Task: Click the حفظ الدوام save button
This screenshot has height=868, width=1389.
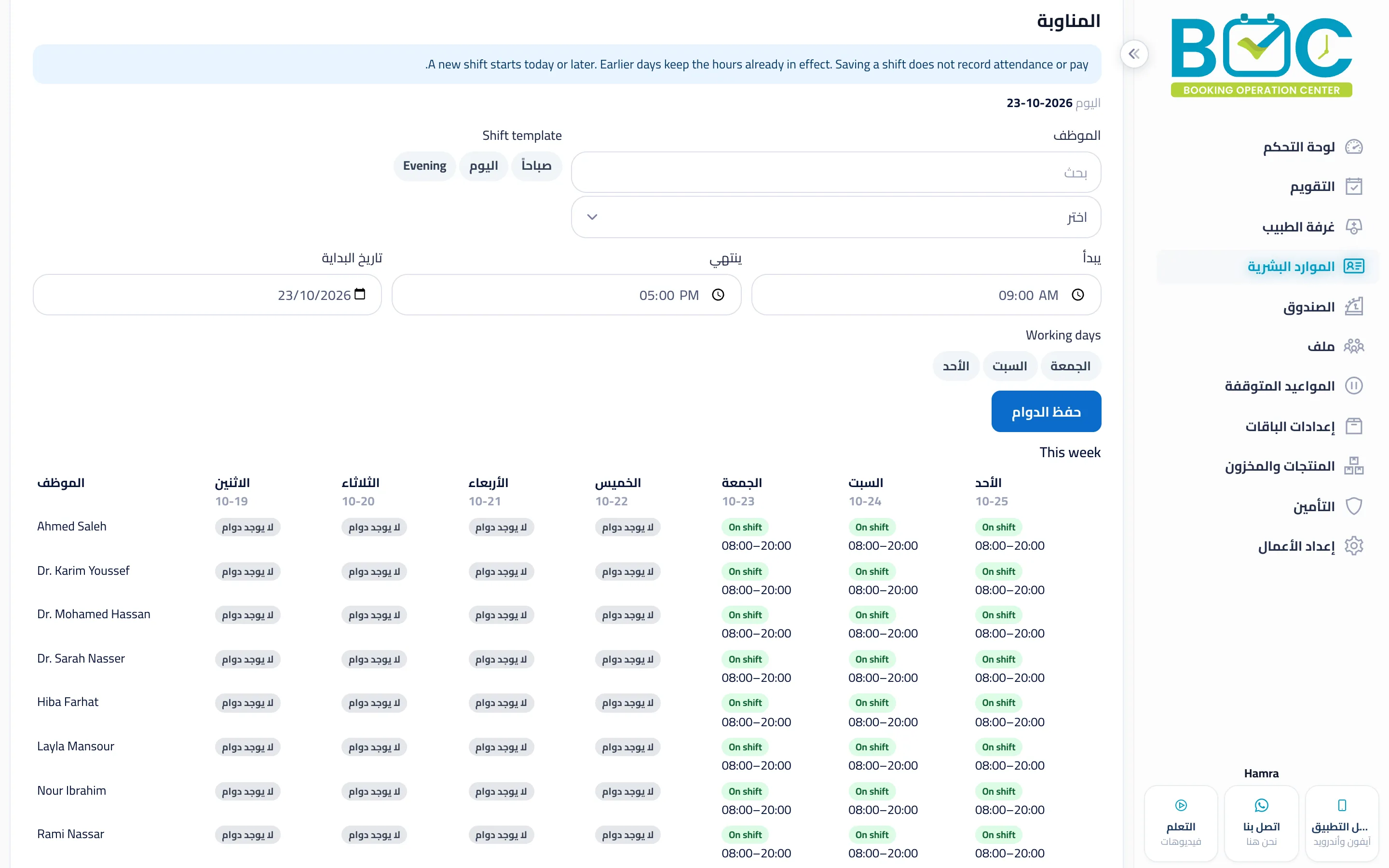Action: 1046,412
